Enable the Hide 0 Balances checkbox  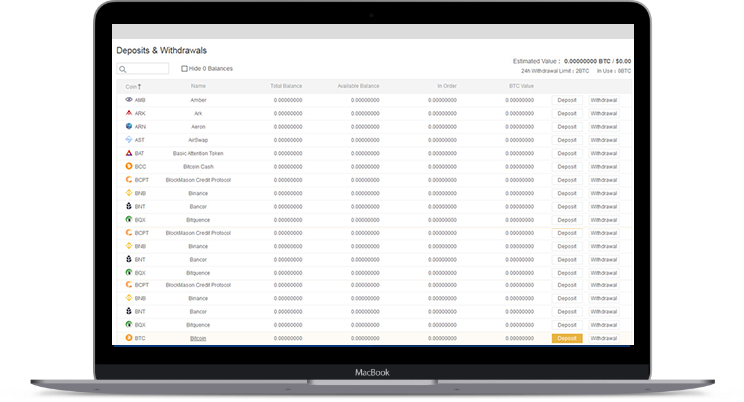click(x=184, y=69)
